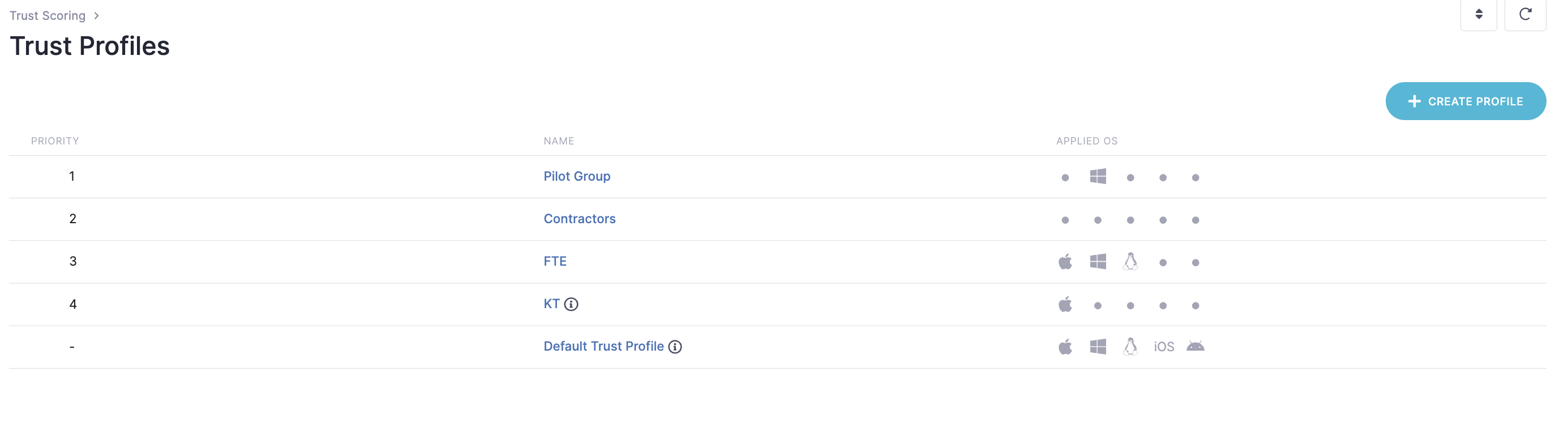Click iOS label in Default Trust Profile row

coord(1163,347)
